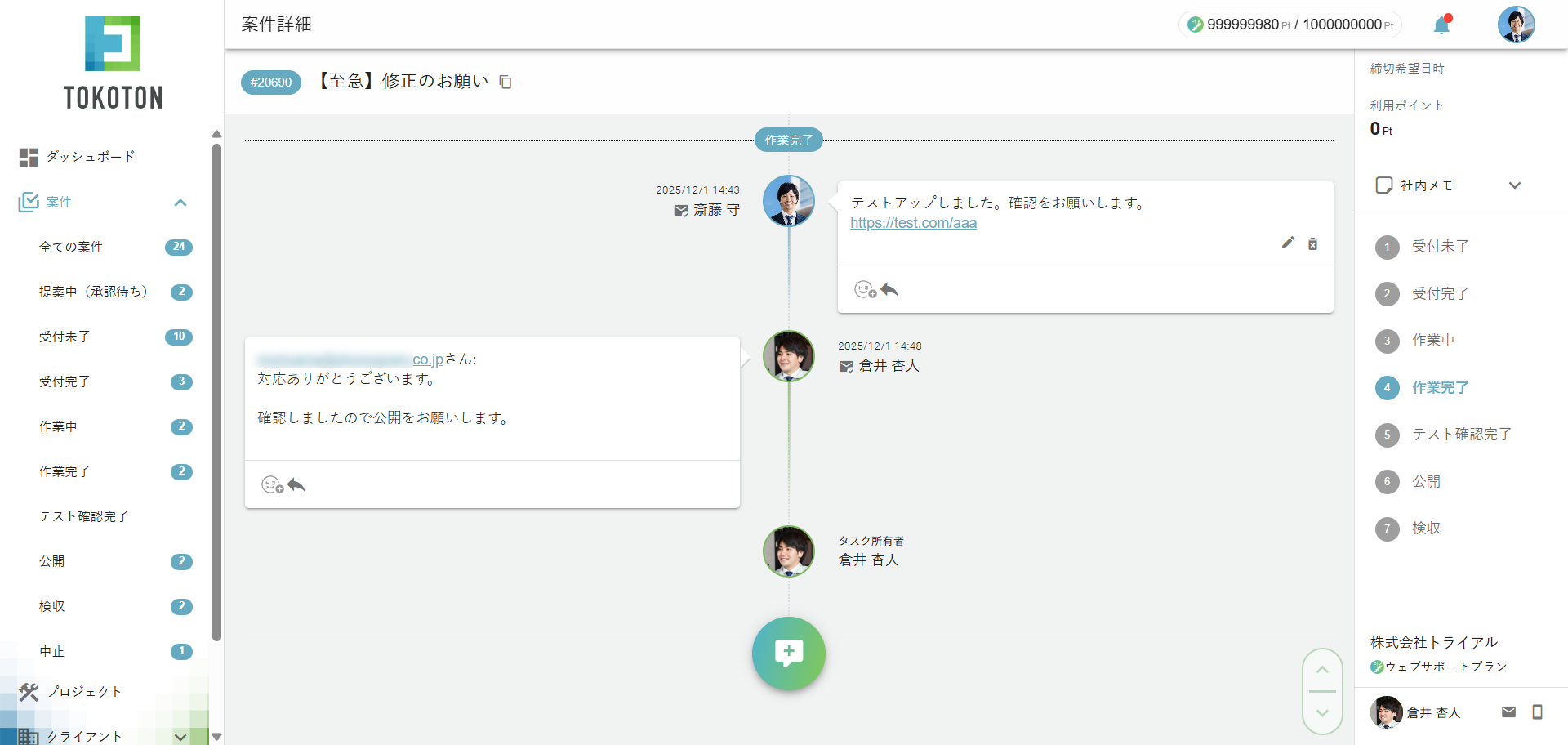
Task: Expand the 社内メモ section
Action: point(1514,185)
